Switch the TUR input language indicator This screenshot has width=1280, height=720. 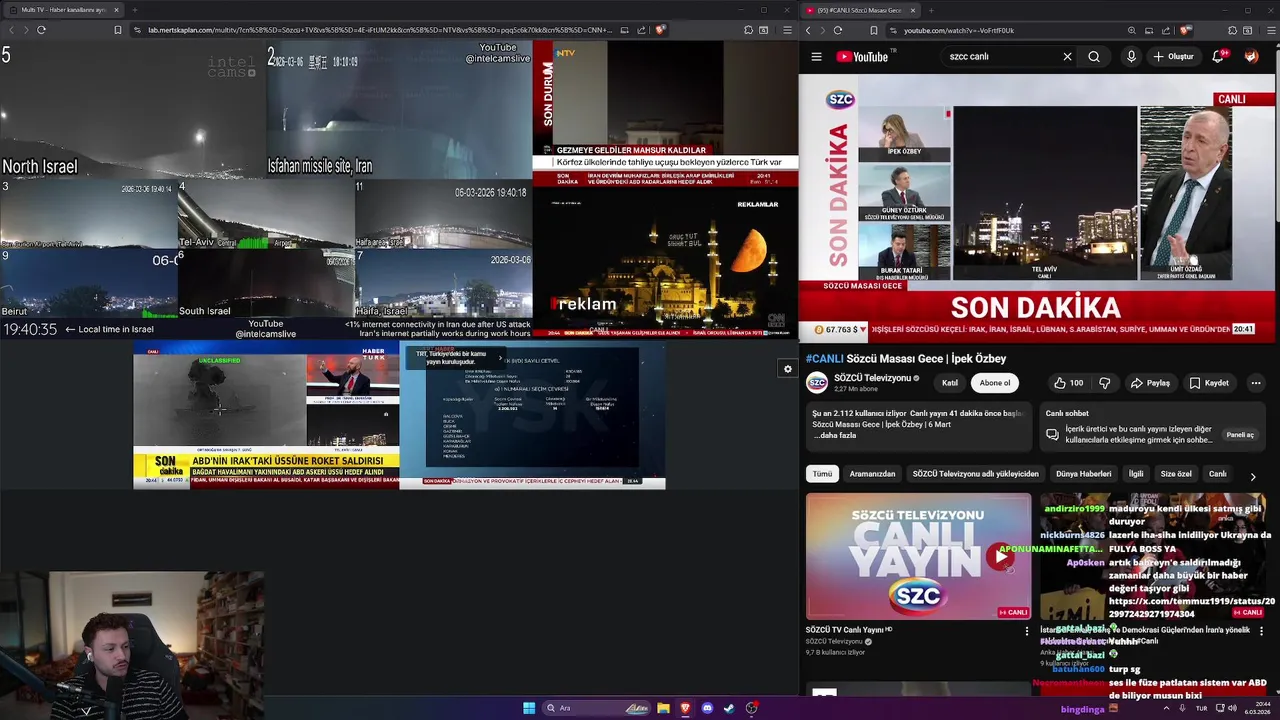click(x=1202, y=708)
